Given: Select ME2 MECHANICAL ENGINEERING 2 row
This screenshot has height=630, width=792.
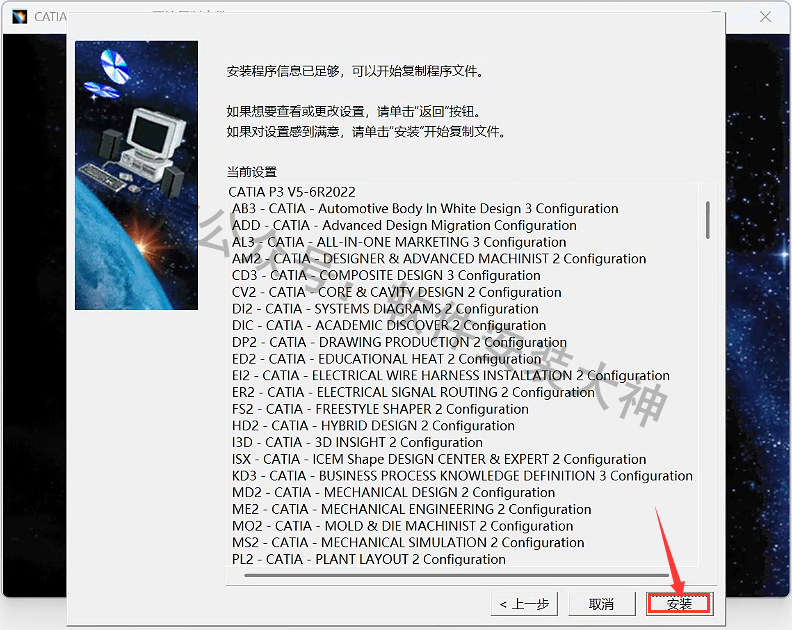Looking at the screenshot, I should [x=412, y=509].
